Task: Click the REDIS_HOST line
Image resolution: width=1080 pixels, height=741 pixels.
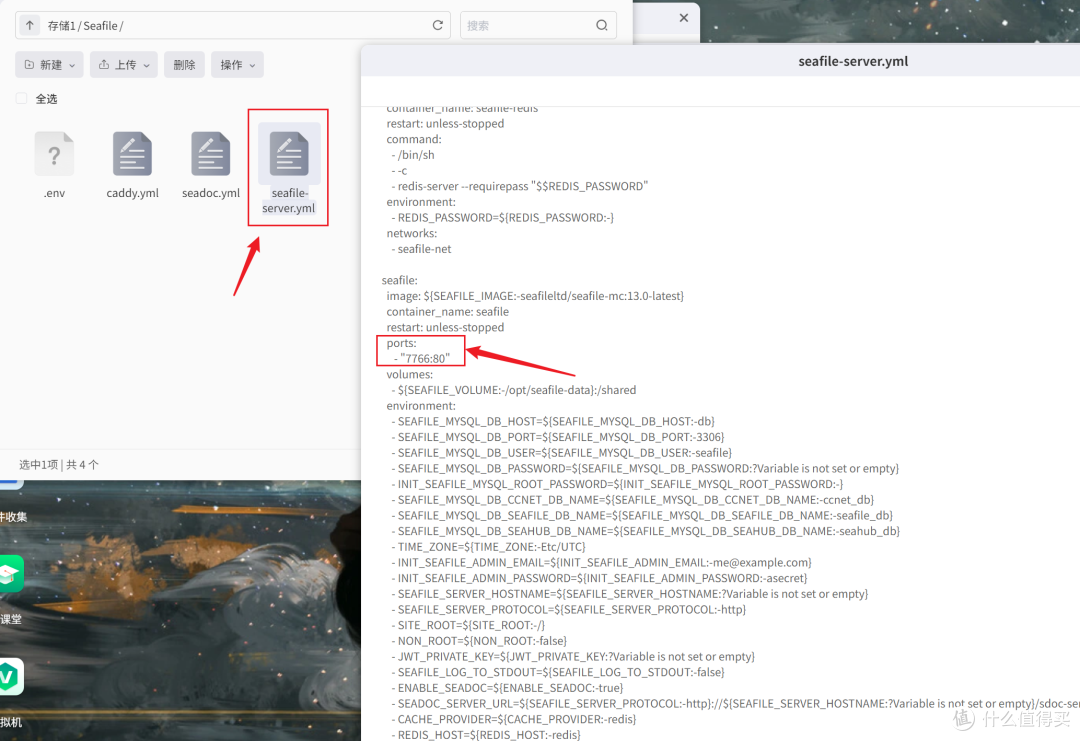Action: click(486, 735)
